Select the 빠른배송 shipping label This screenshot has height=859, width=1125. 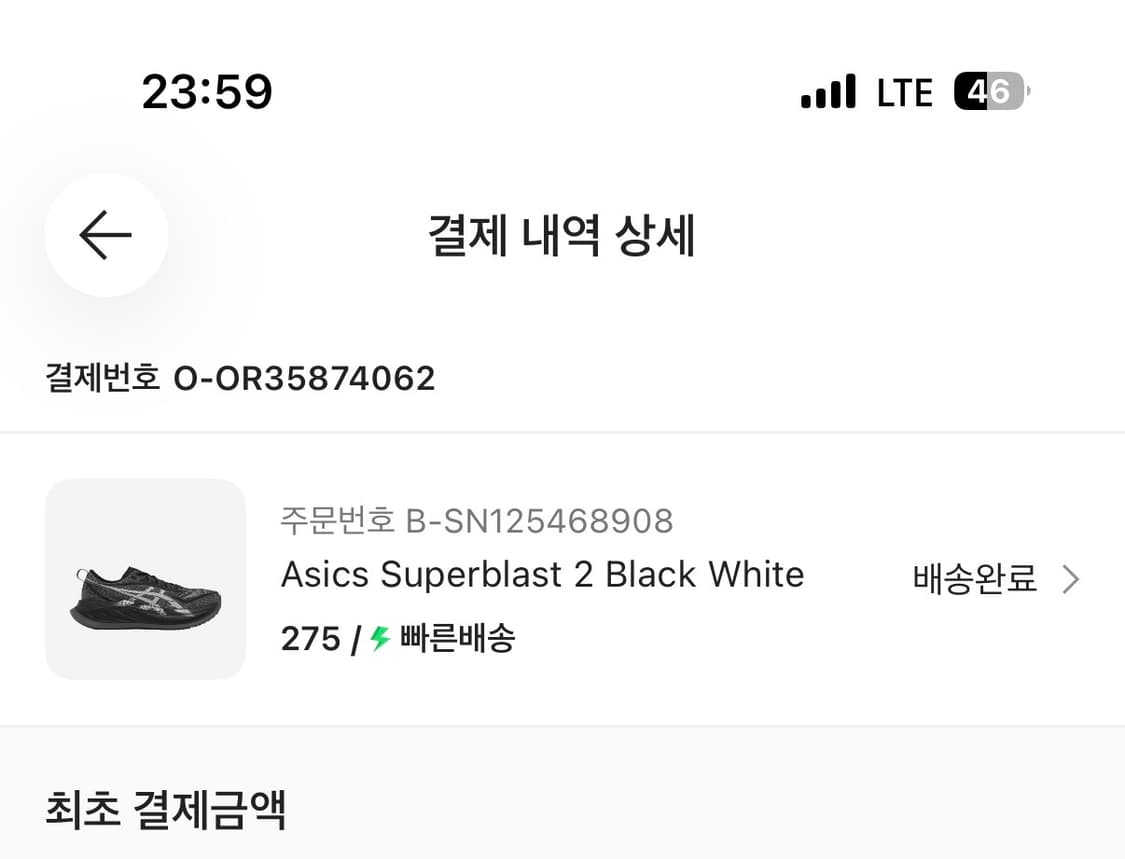pyautogui.click(x=458, y=637)
